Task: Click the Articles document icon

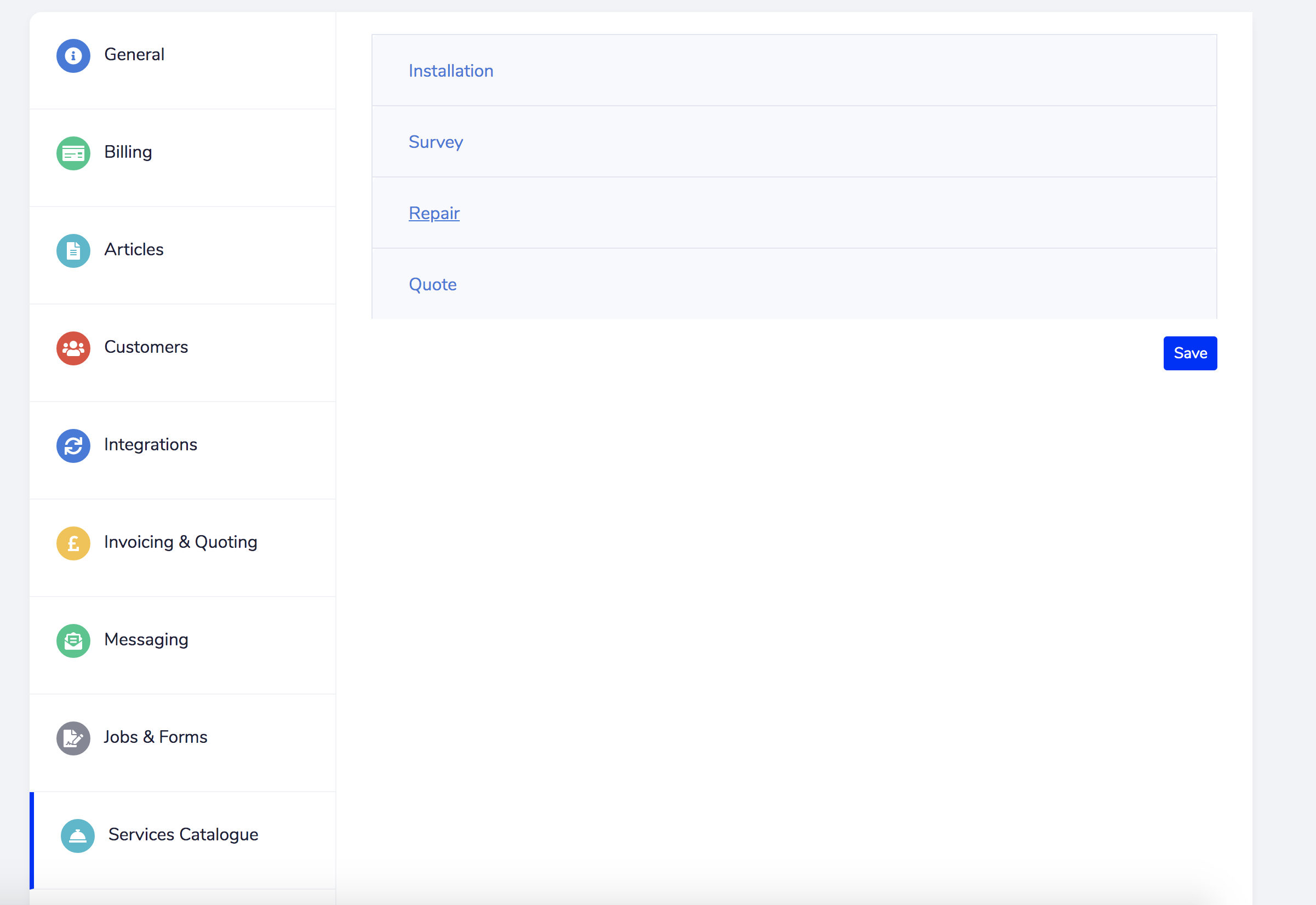Action: (x=73, y=251)
